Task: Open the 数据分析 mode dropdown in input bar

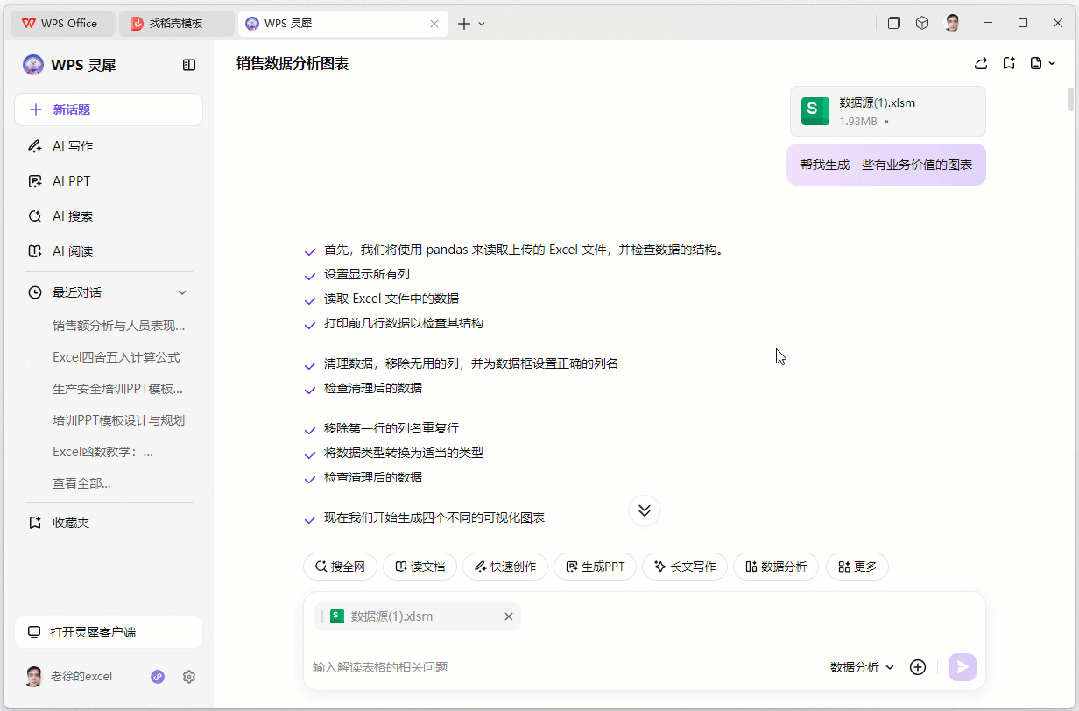Action: click(x=860, y=667)
